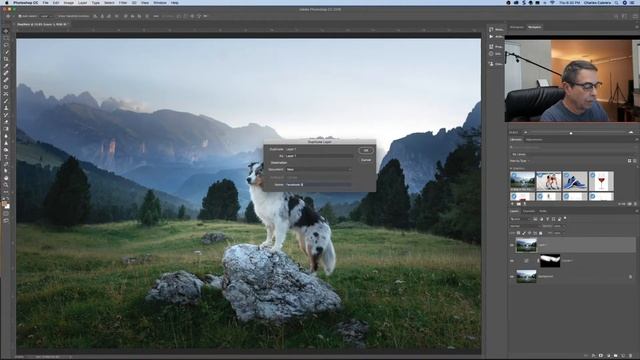Open the blend mode Normal dropdown
The height and width of the screenshot is (360, 640).
click(x=523, y=226)
